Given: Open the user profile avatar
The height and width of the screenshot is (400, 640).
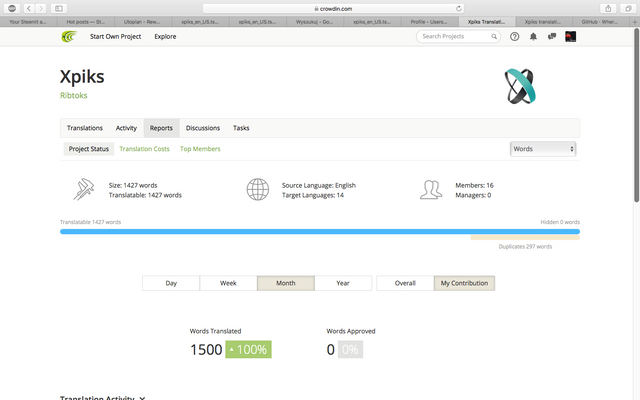Looking at the screenshot, I should coord(570,36).
